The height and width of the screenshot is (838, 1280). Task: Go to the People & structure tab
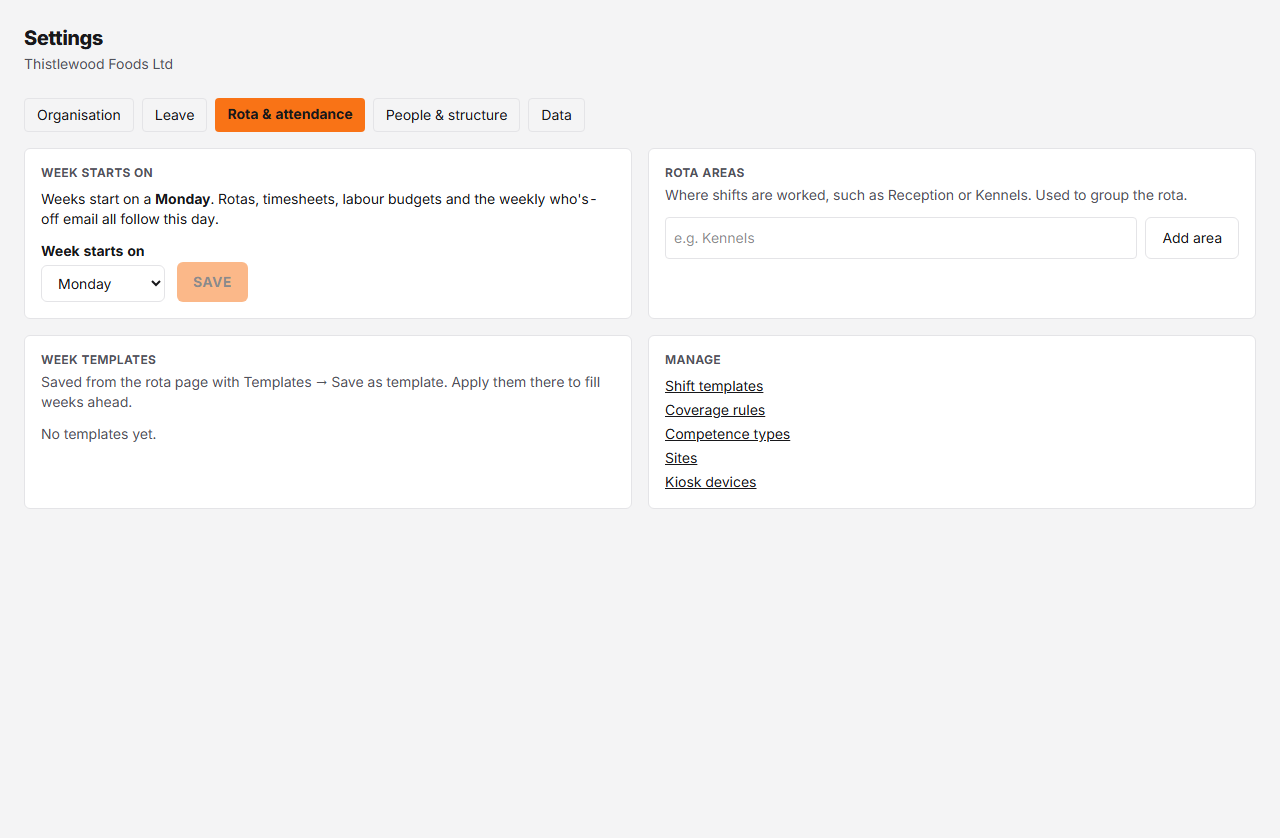[446, 115]
